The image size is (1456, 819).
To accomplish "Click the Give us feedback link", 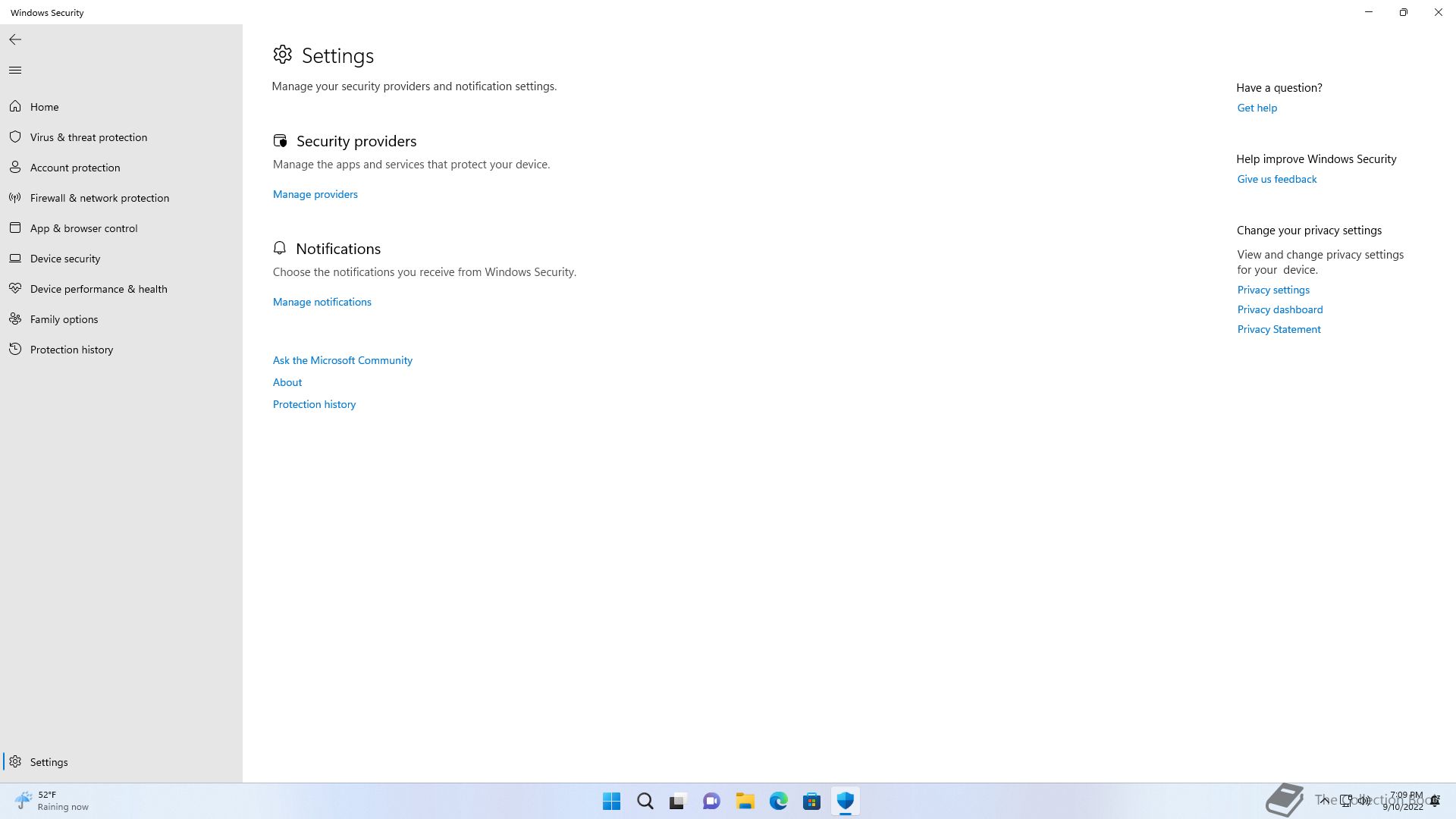I will click(1276, 179).
